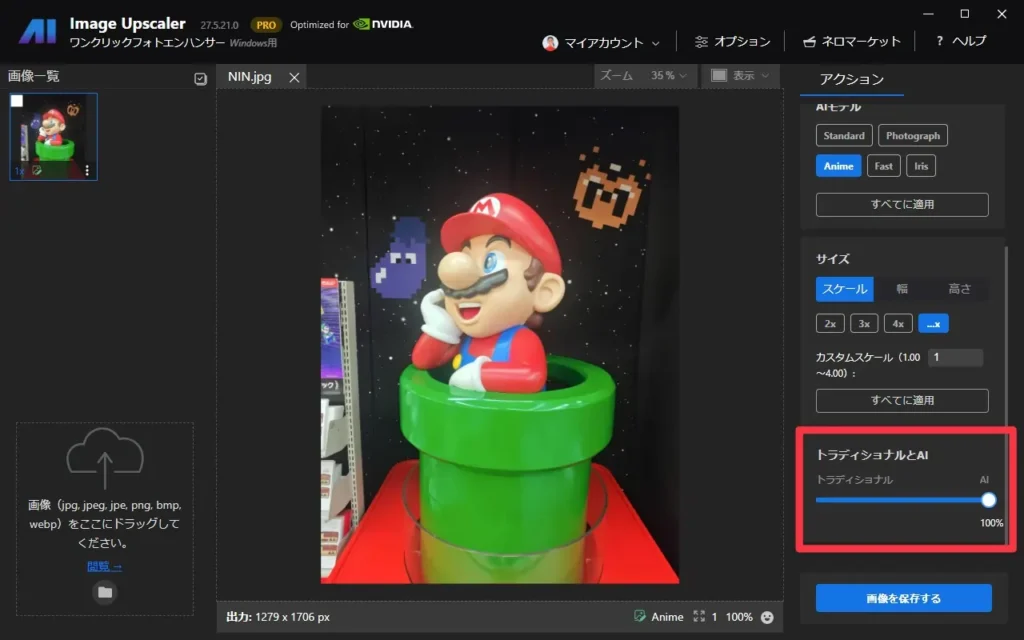Expand the 表示 view mode dropdown
The height and width of the screenshot is (640, 1024).
740,76
